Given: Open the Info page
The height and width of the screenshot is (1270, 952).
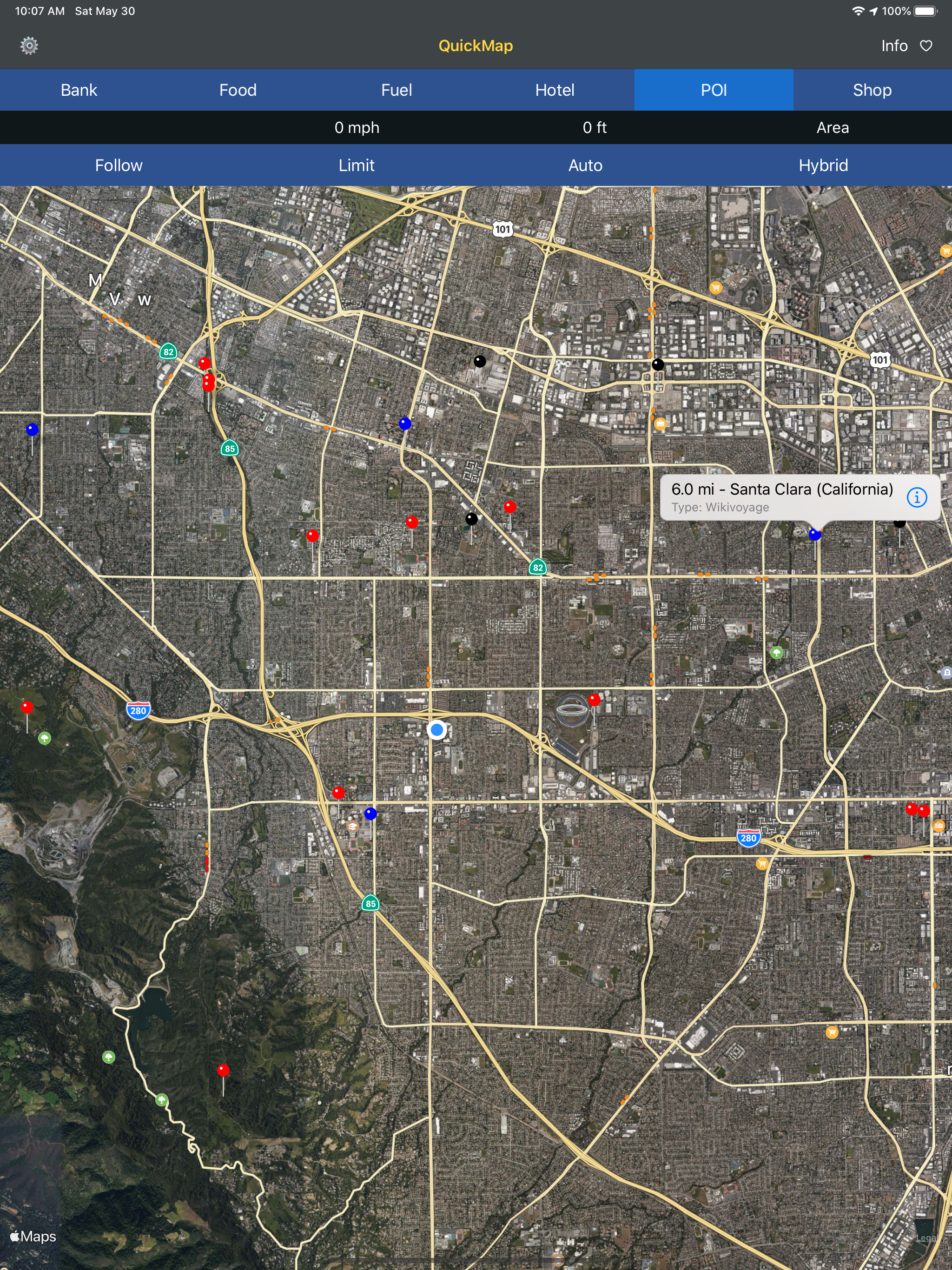Looking at the screenshot, I should tap(894, 46).
